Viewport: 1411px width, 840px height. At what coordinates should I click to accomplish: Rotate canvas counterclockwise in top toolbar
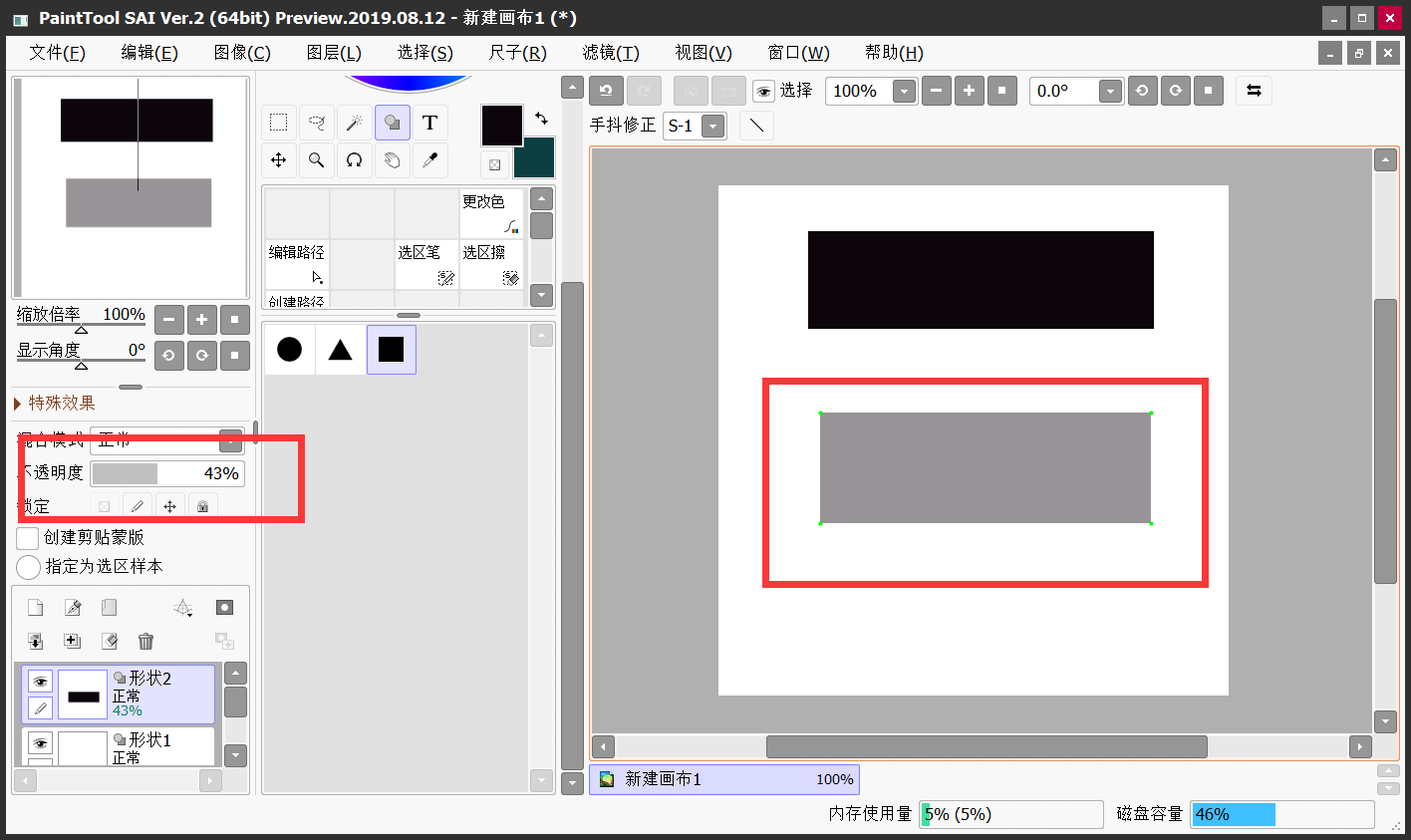1142,91
